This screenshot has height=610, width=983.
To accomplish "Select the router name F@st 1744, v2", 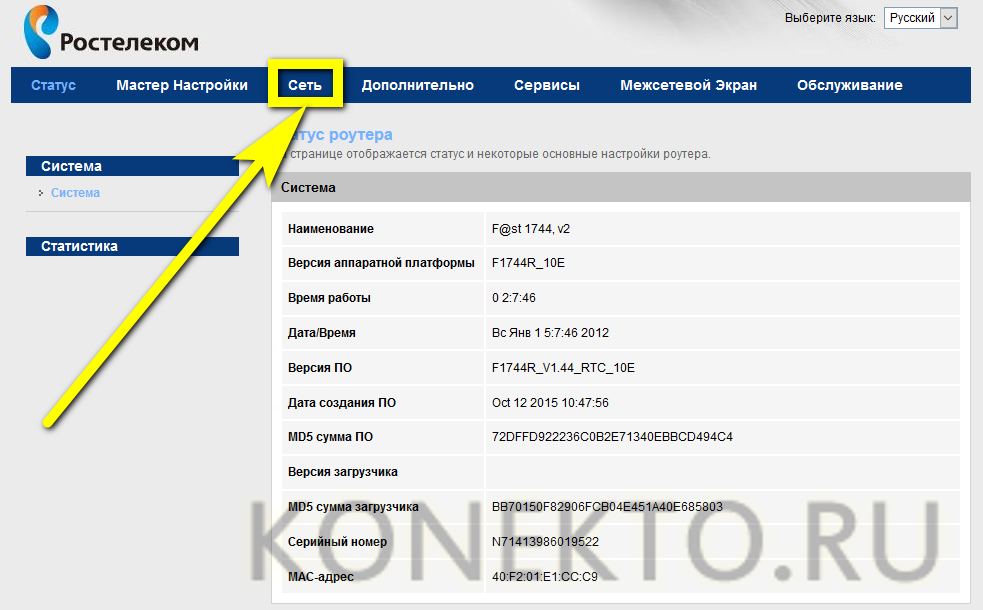I will [531, 229].
